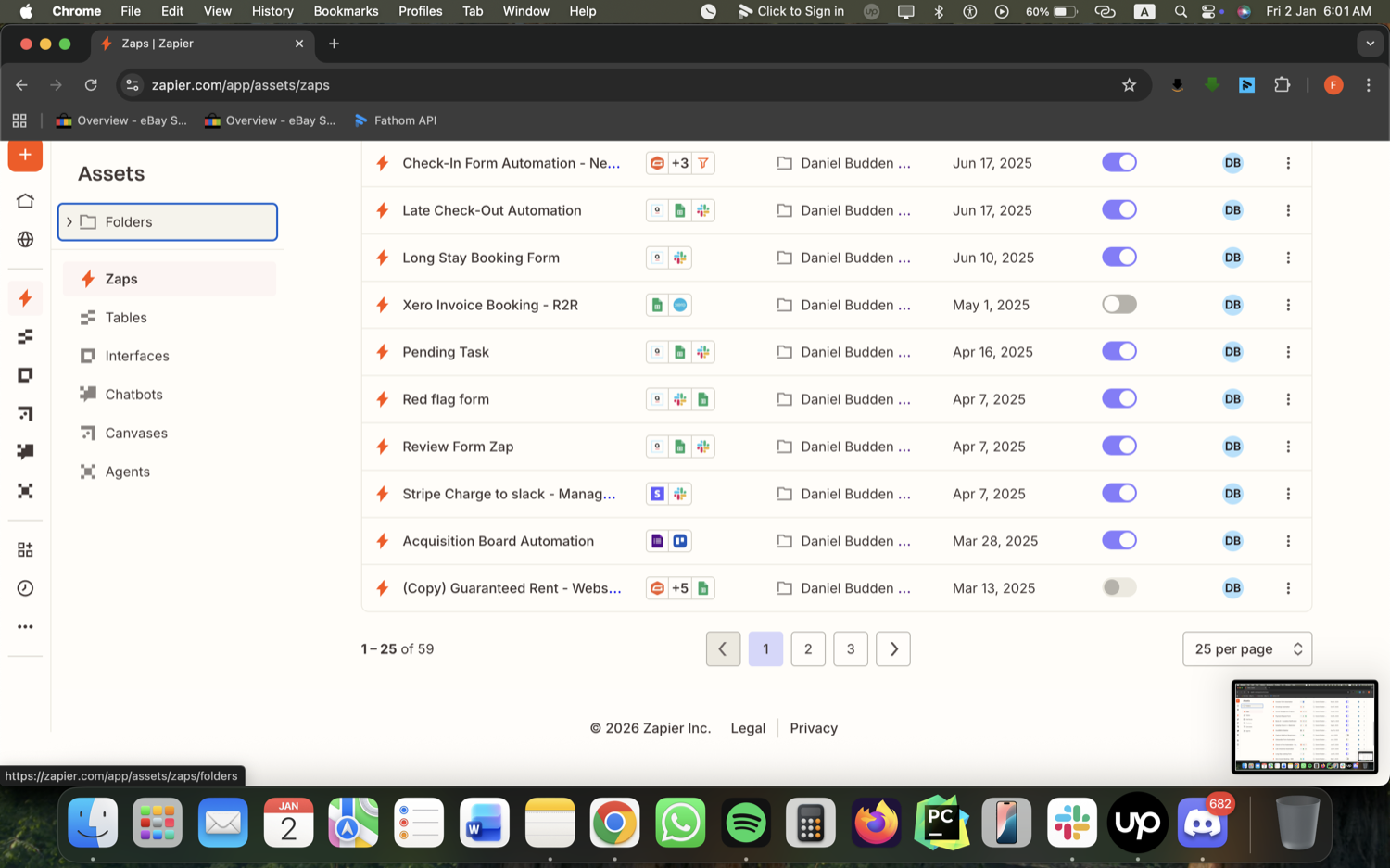
Task: Select Agents in Assets sidebar
Action: 170,472
